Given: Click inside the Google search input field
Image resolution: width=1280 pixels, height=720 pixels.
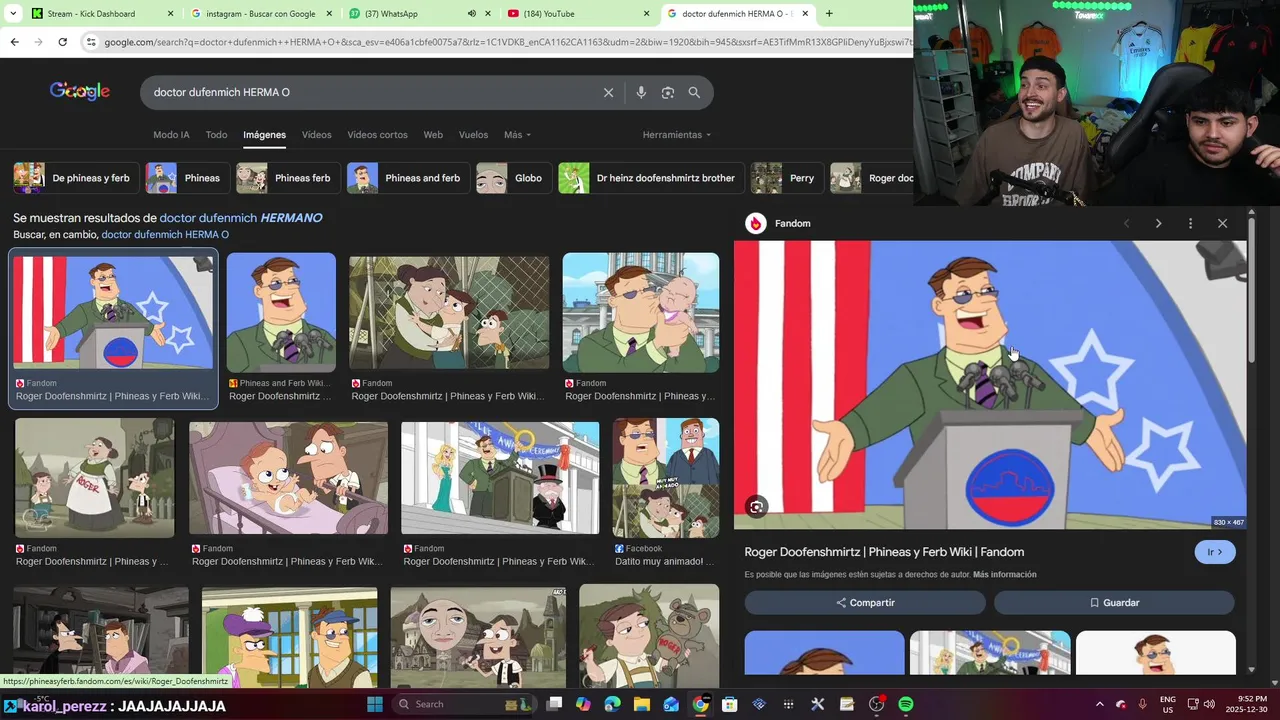Looking at the screenshot, I should click(370, 92).
